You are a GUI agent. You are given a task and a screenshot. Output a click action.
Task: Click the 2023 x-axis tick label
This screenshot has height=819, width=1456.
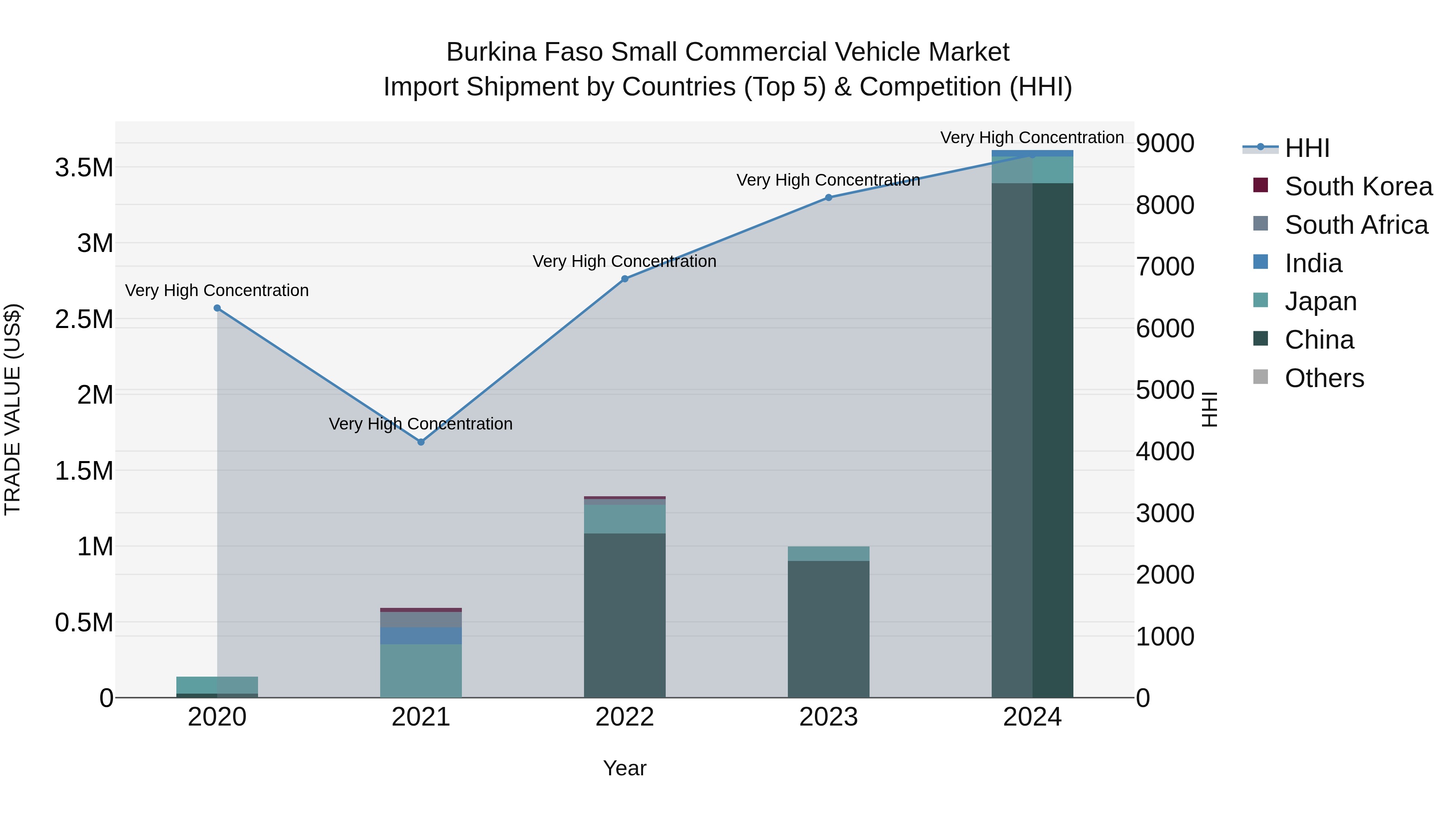coord(829,717)
